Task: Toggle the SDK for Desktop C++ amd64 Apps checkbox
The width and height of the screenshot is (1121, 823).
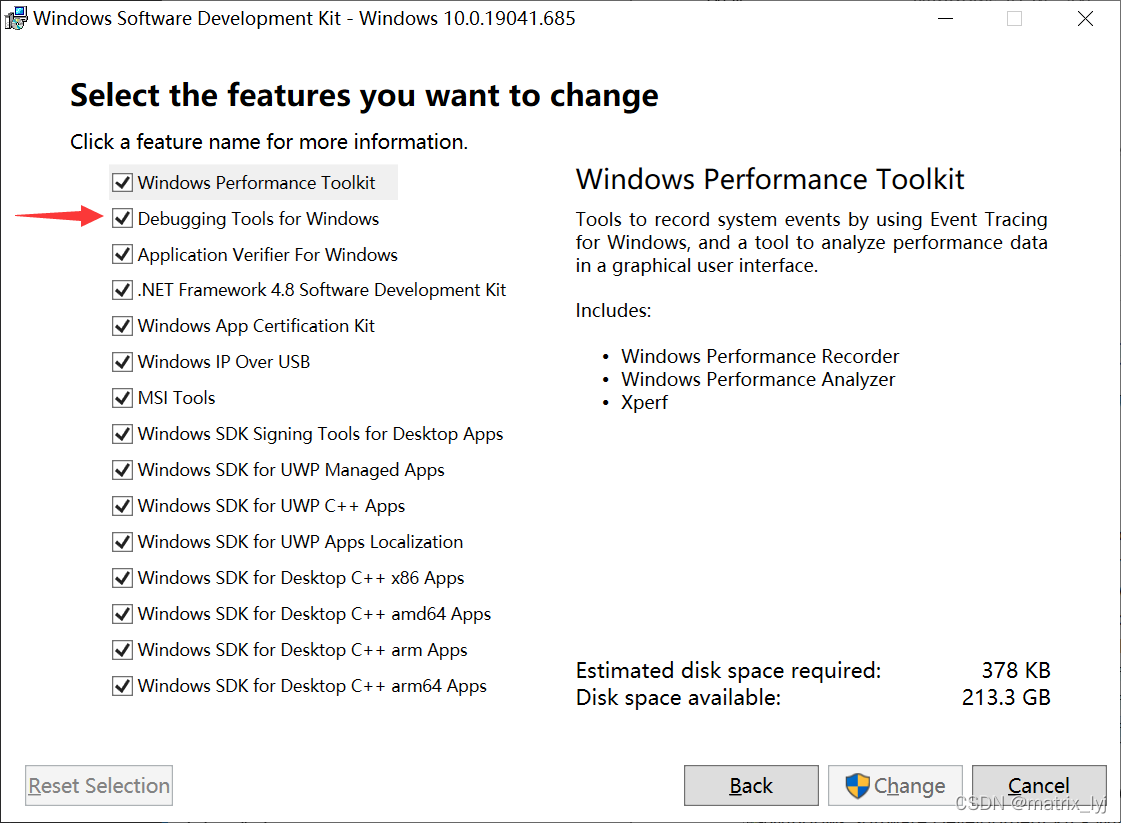Action: coord(122,613)
